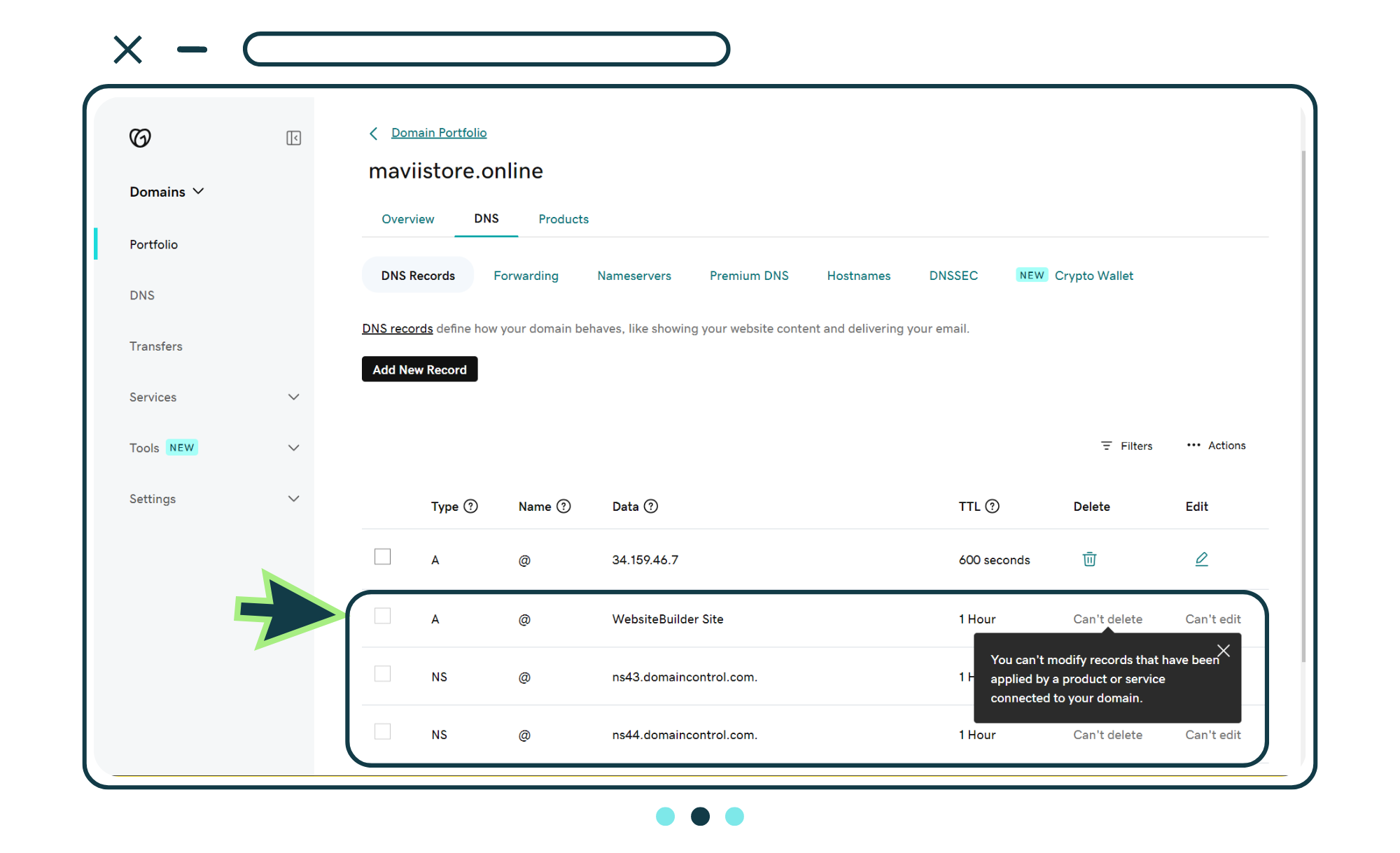
Task: Open the Type column help icon
Action: 471,506
